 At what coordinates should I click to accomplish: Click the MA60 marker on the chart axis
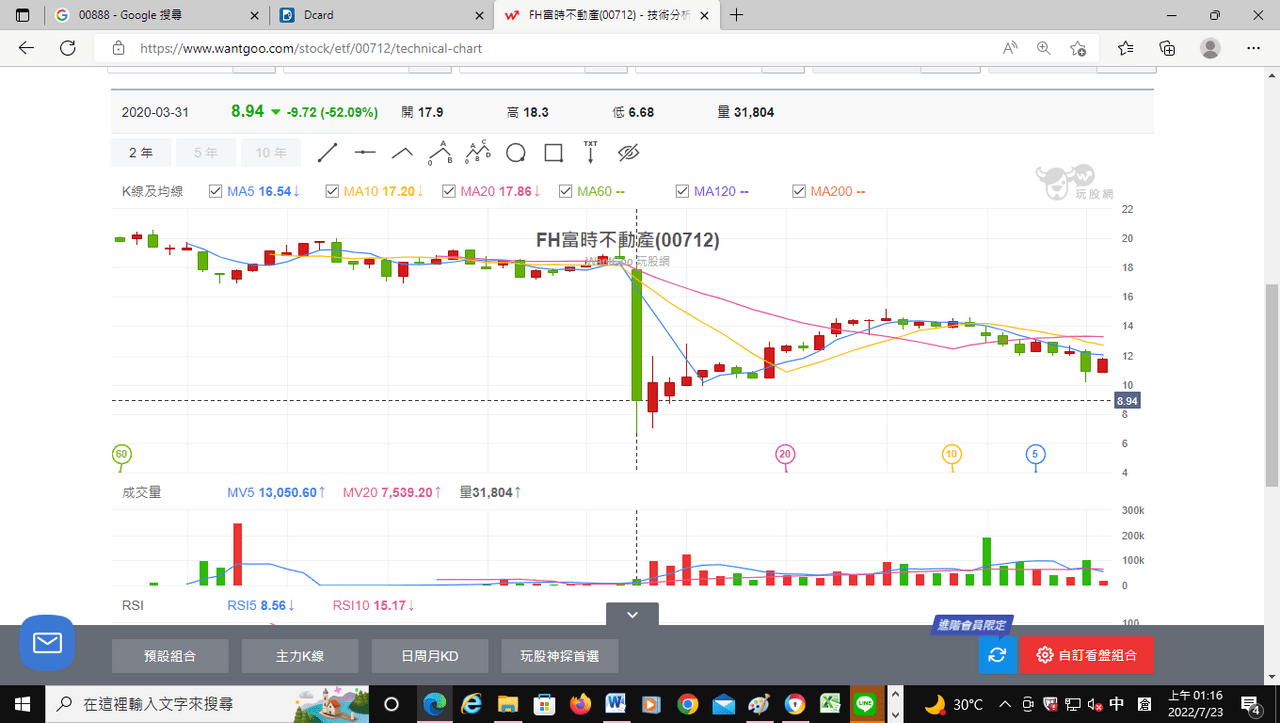[x=122, y=454]
